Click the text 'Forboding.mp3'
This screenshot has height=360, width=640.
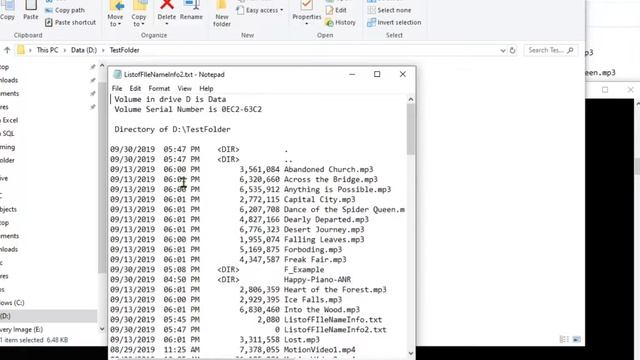[313, 249]
